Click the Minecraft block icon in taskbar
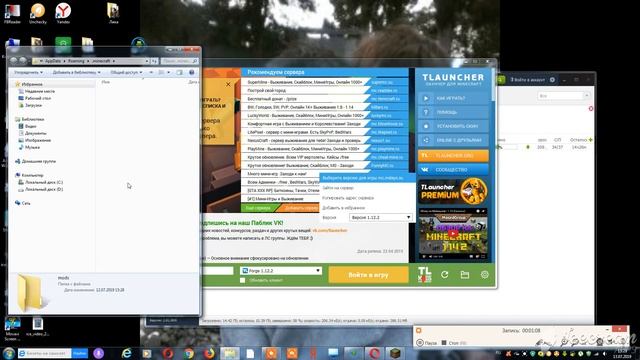This screenshot has width=640, height=360. pos(395,353)
